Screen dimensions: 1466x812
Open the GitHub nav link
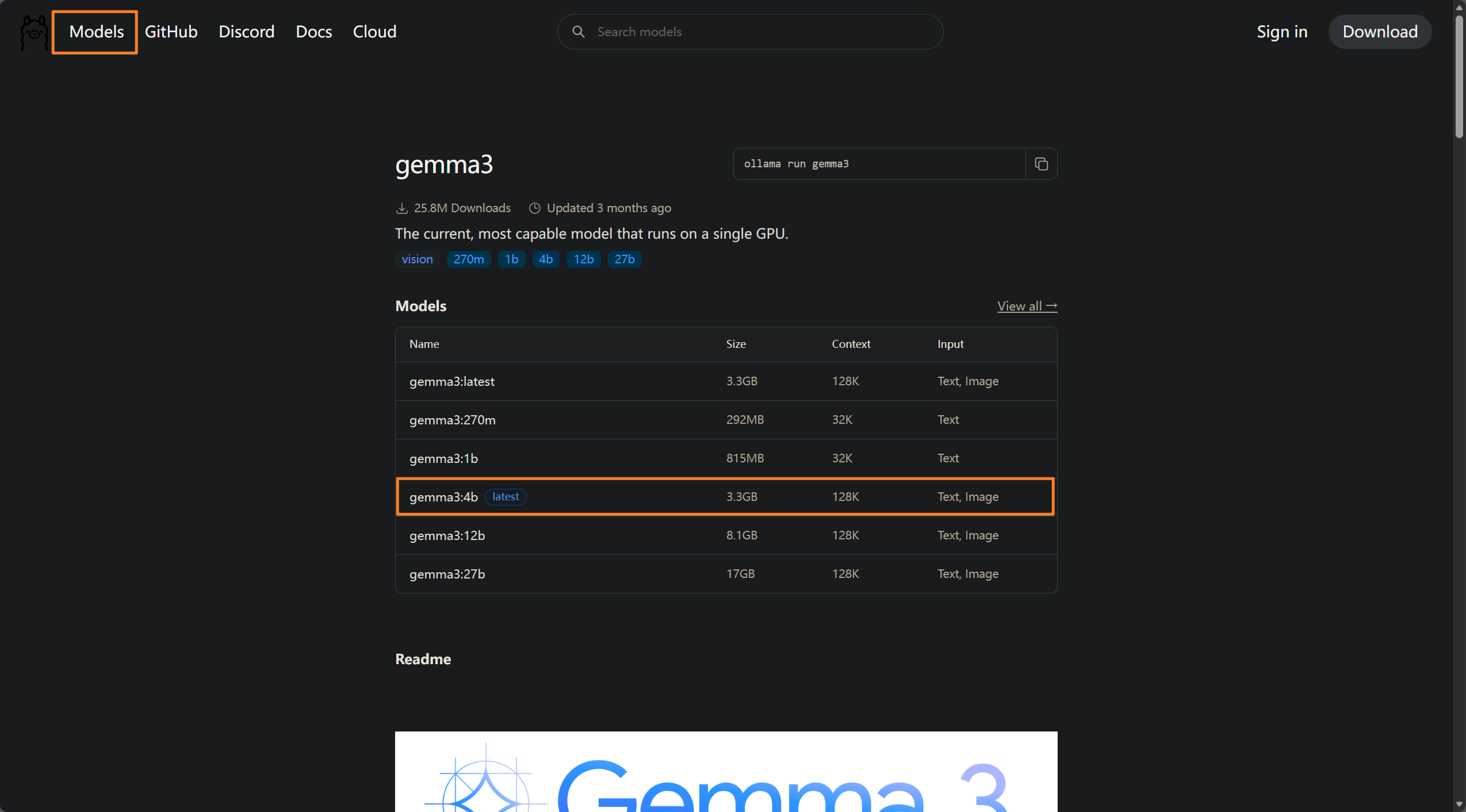171,32
